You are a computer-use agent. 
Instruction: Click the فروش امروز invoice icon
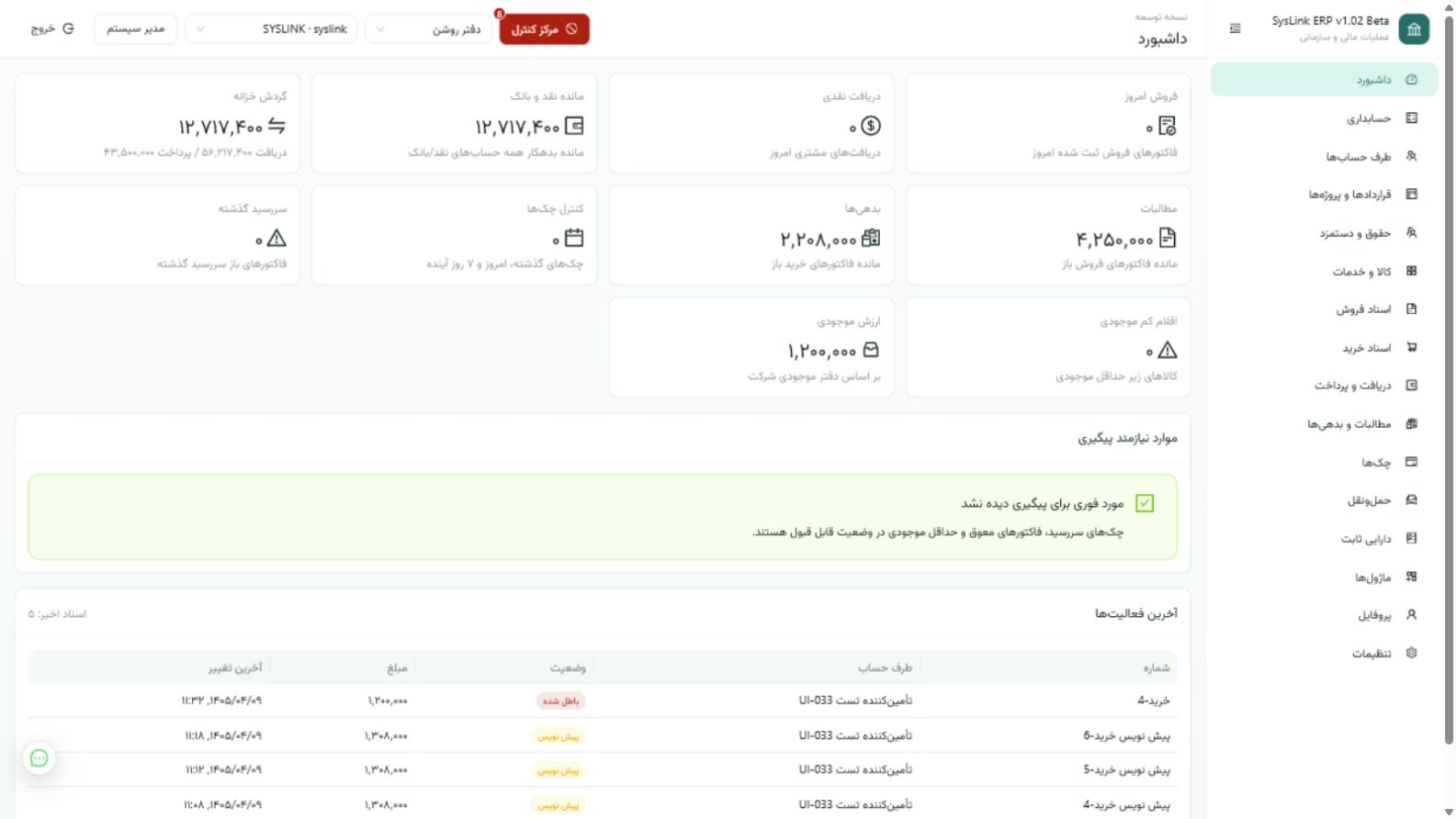pos(1167,126)
